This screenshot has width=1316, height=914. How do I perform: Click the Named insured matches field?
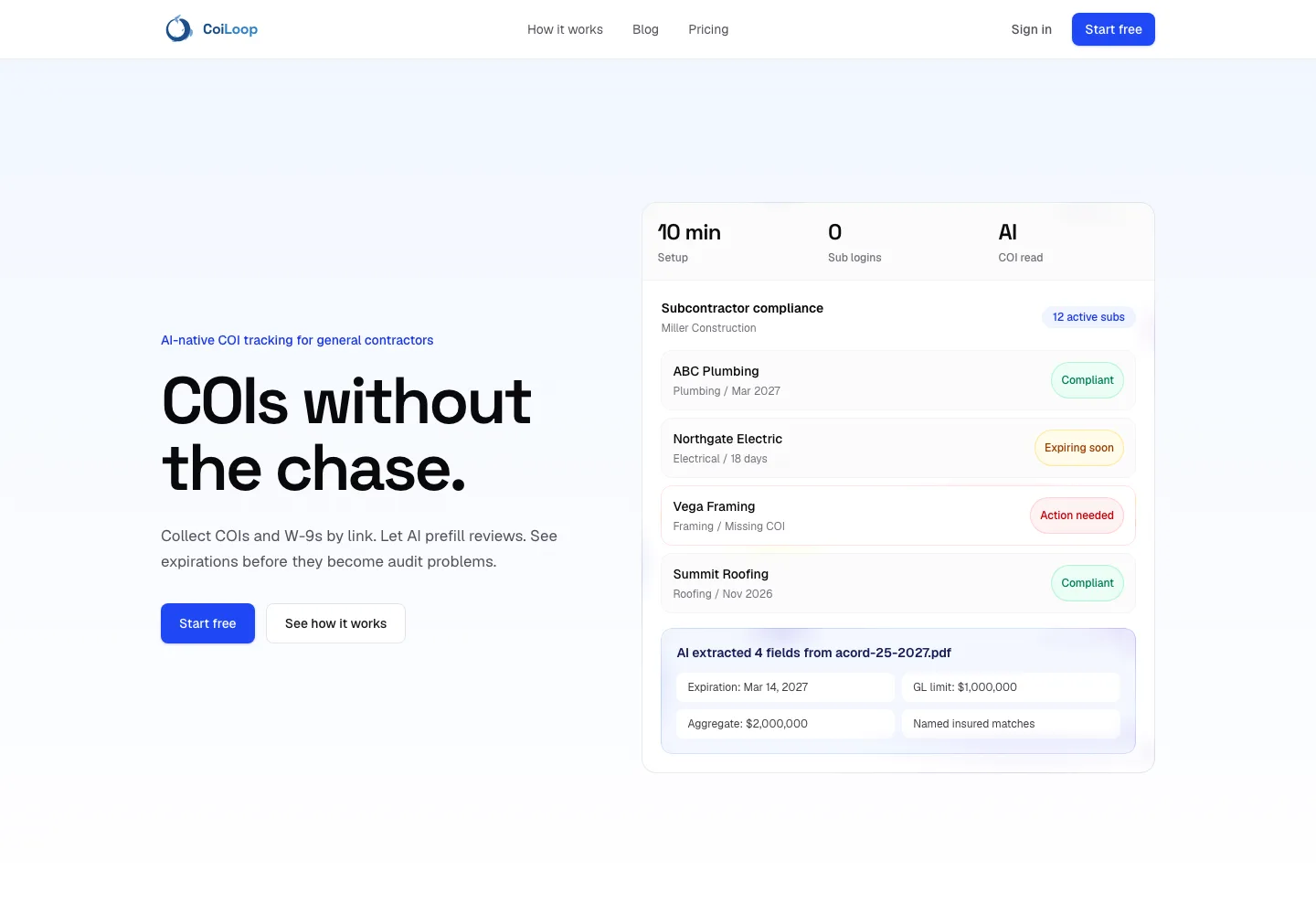[x=1011, y=724]
